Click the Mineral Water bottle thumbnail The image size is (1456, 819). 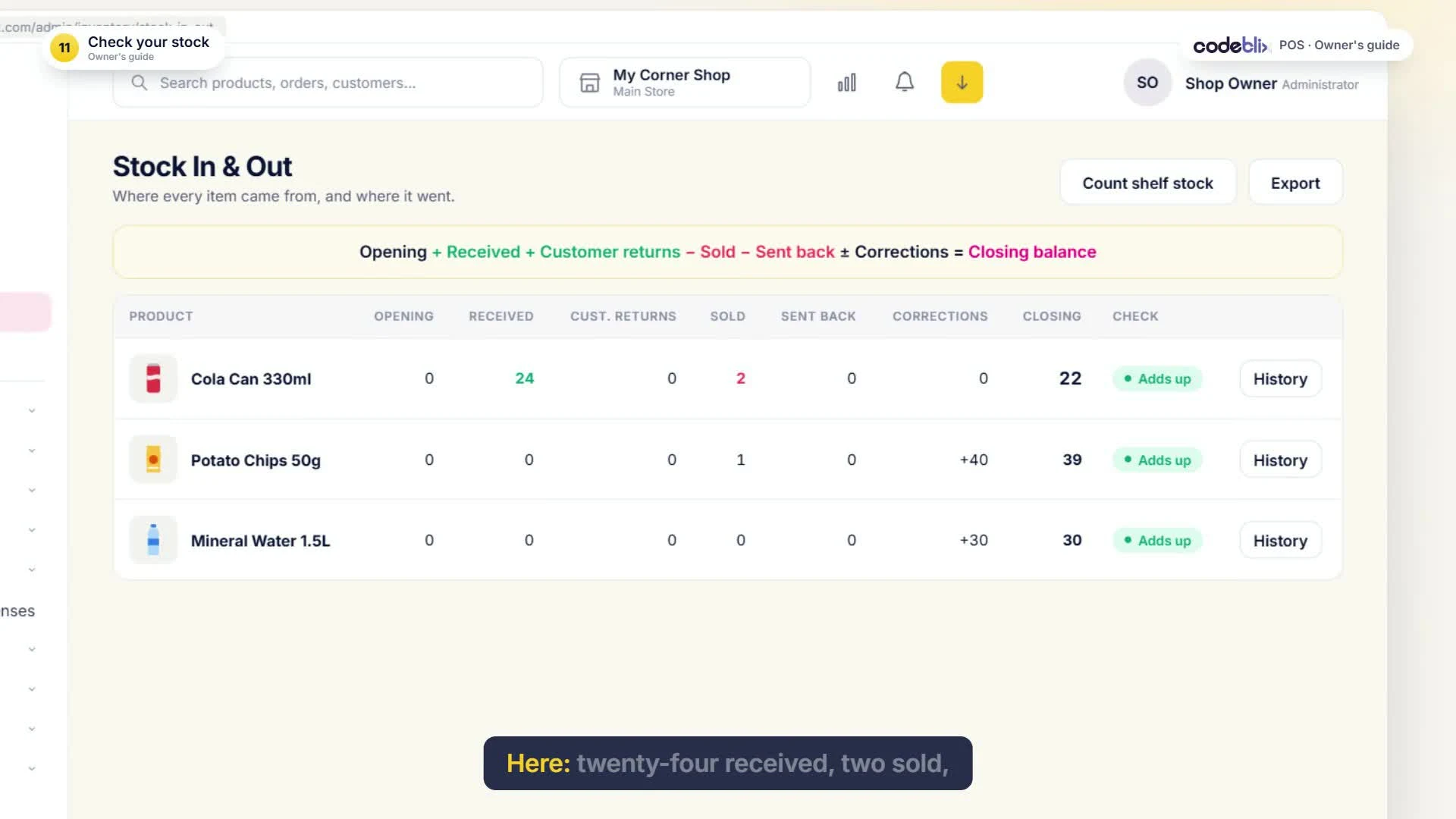(153, 540)
